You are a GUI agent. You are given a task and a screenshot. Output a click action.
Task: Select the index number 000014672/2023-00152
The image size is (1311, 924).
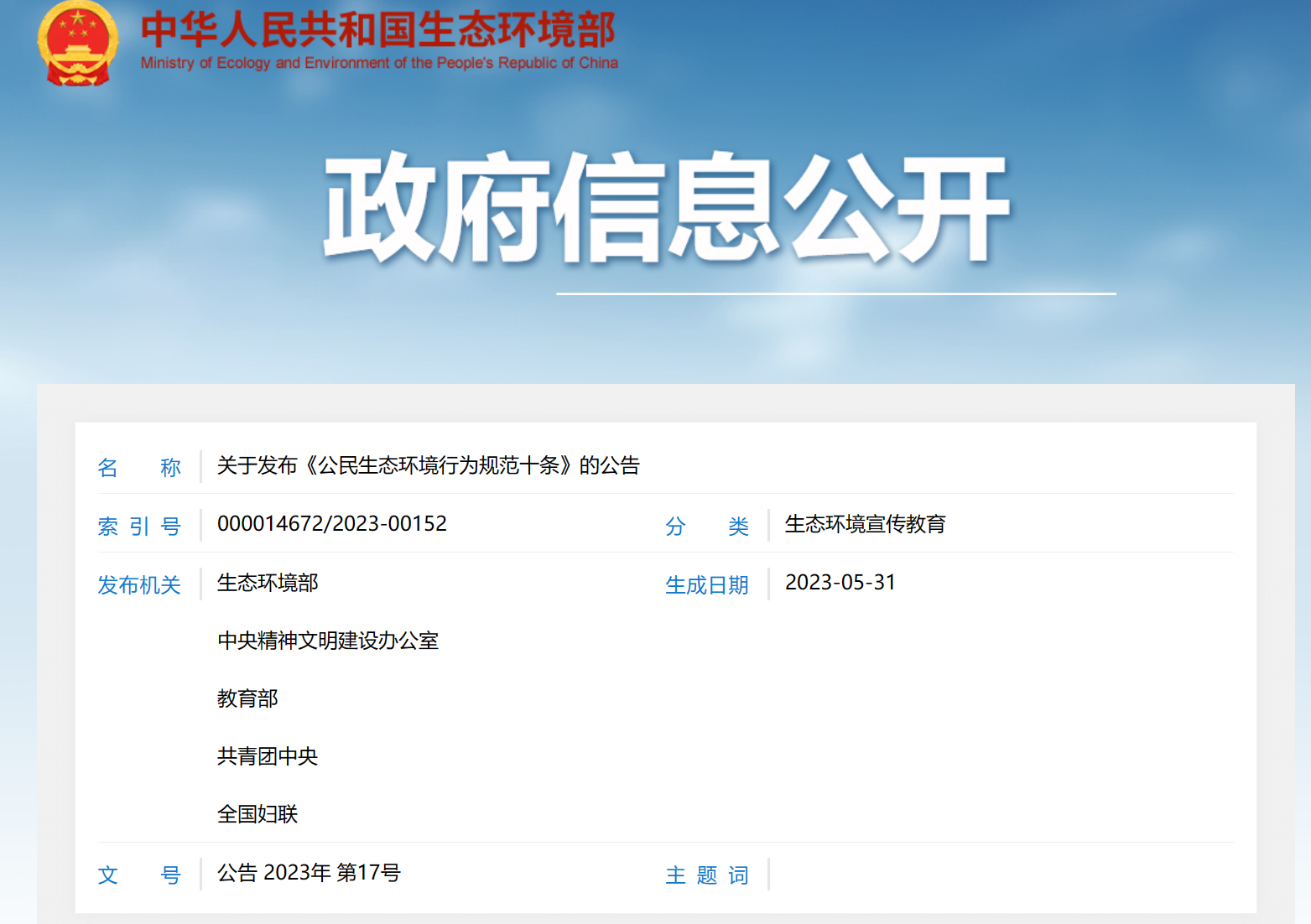click(x=331, y=523)
